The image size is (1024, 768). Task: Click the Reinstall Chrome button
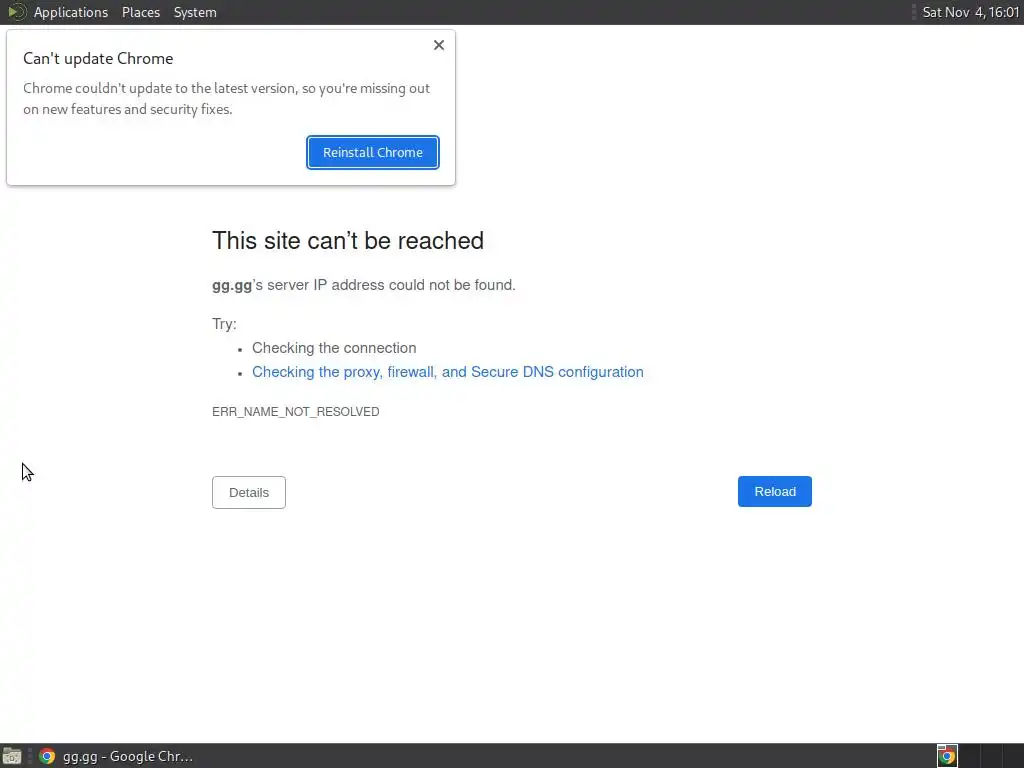click(x=372, y=152)
